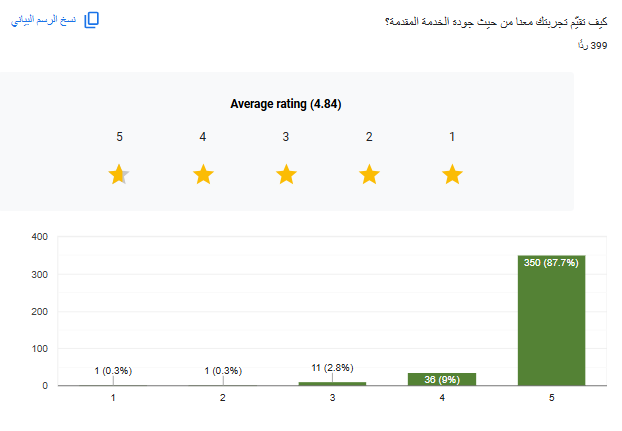Click the tall green bar for rating 5
Image resolution: width=622 pixels, height=431 pixels.
[x=551, y=325]
